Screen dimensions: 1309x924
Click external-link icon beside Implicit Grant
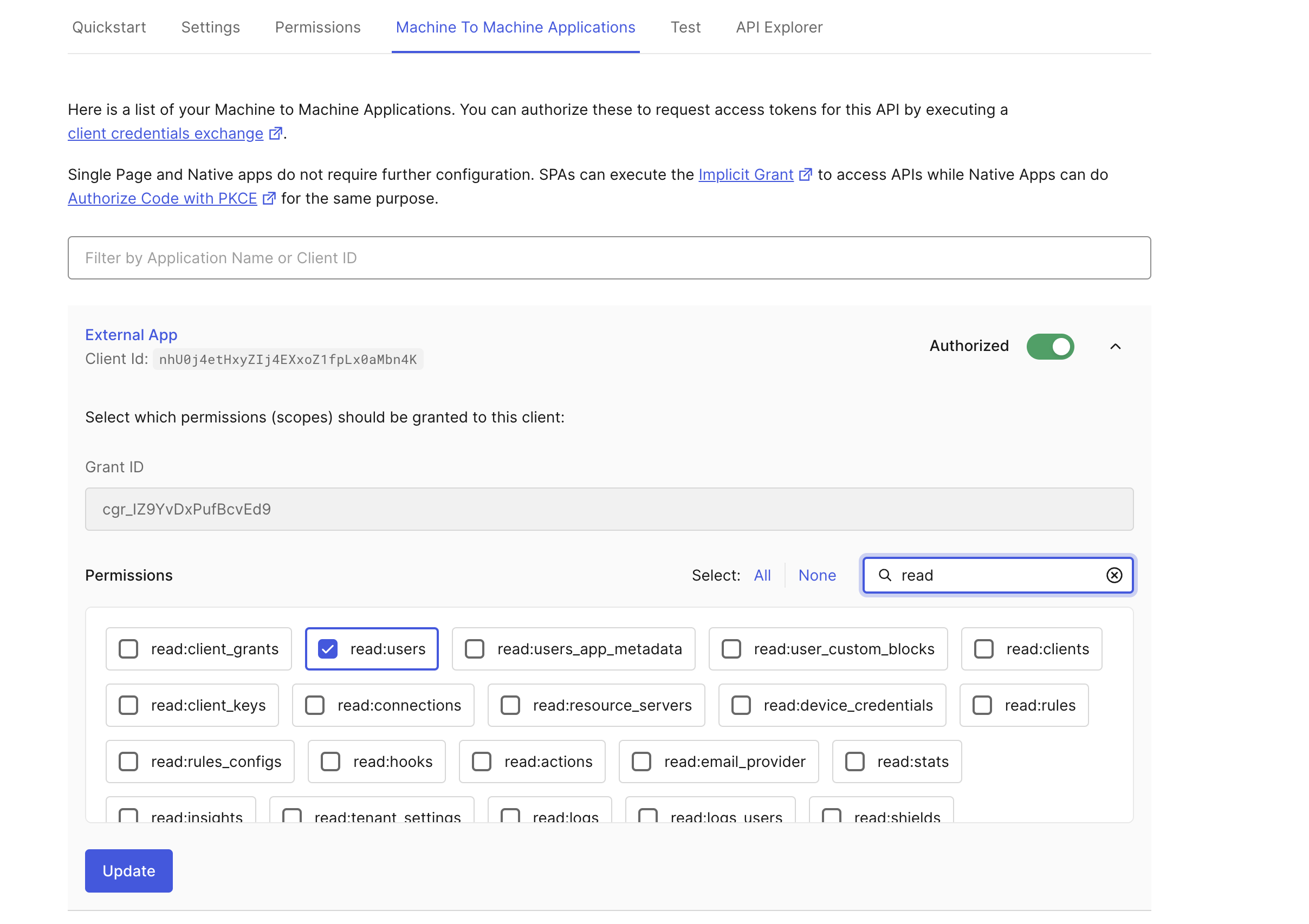coord(805,174)
